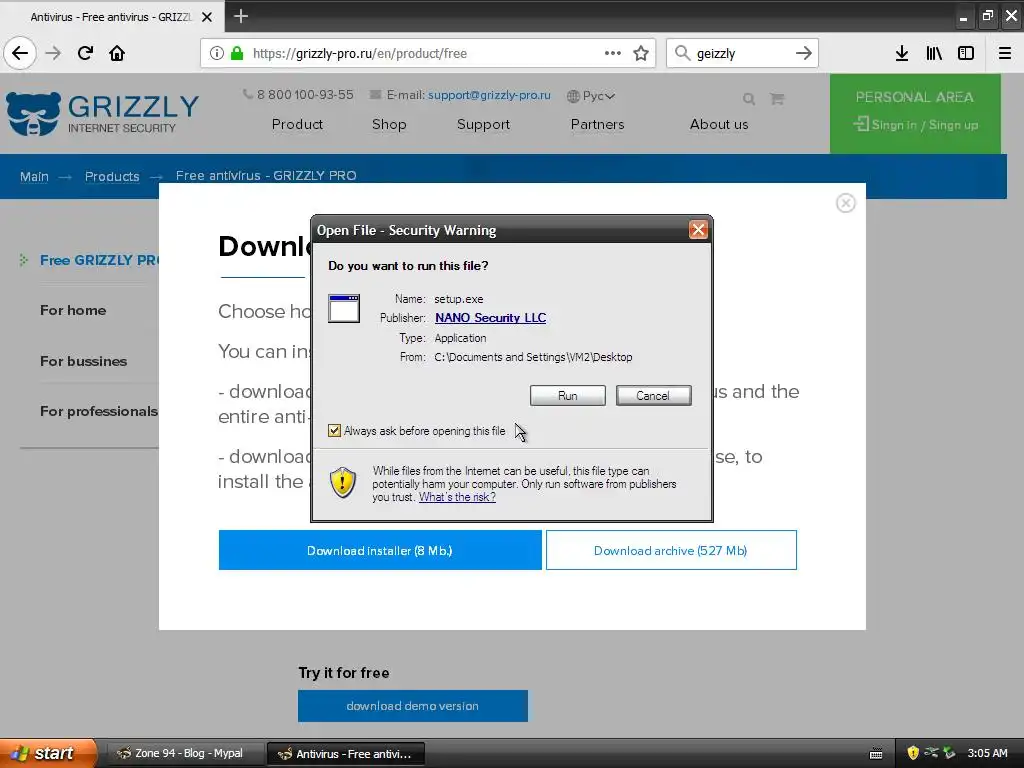Click Cancel in the Security Warning dialog
The height and width of the screenshot is (768, 1024).
tap(653, 396)
